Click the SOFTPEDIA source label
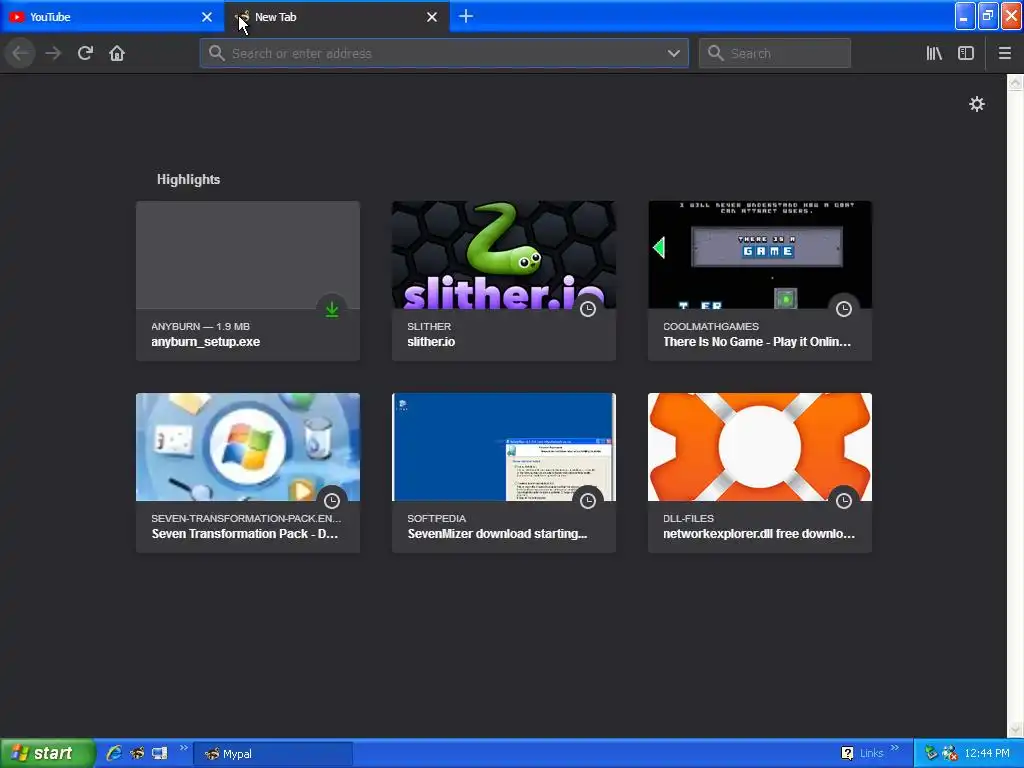 [436, 519]
